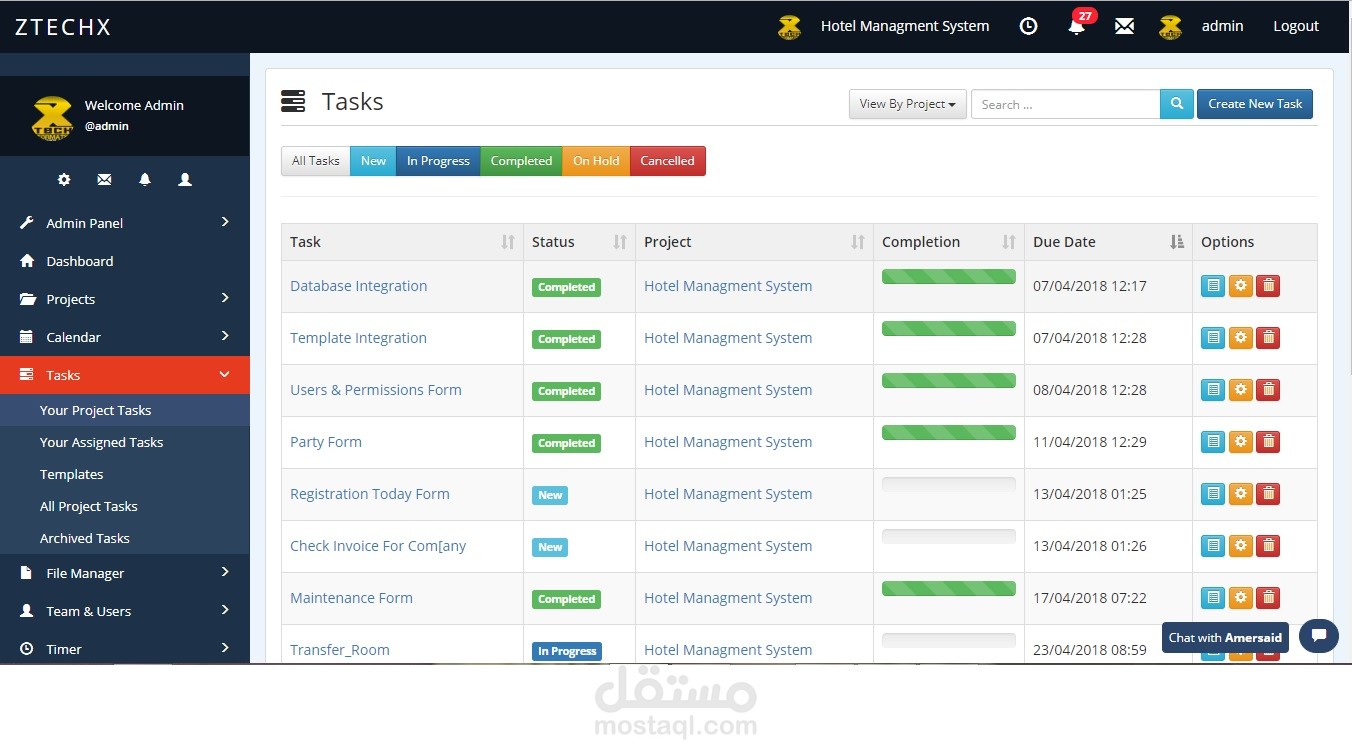The image size is (1352, 755).
Task: Click the sidebar user profile icon
Action: [185, 180]
